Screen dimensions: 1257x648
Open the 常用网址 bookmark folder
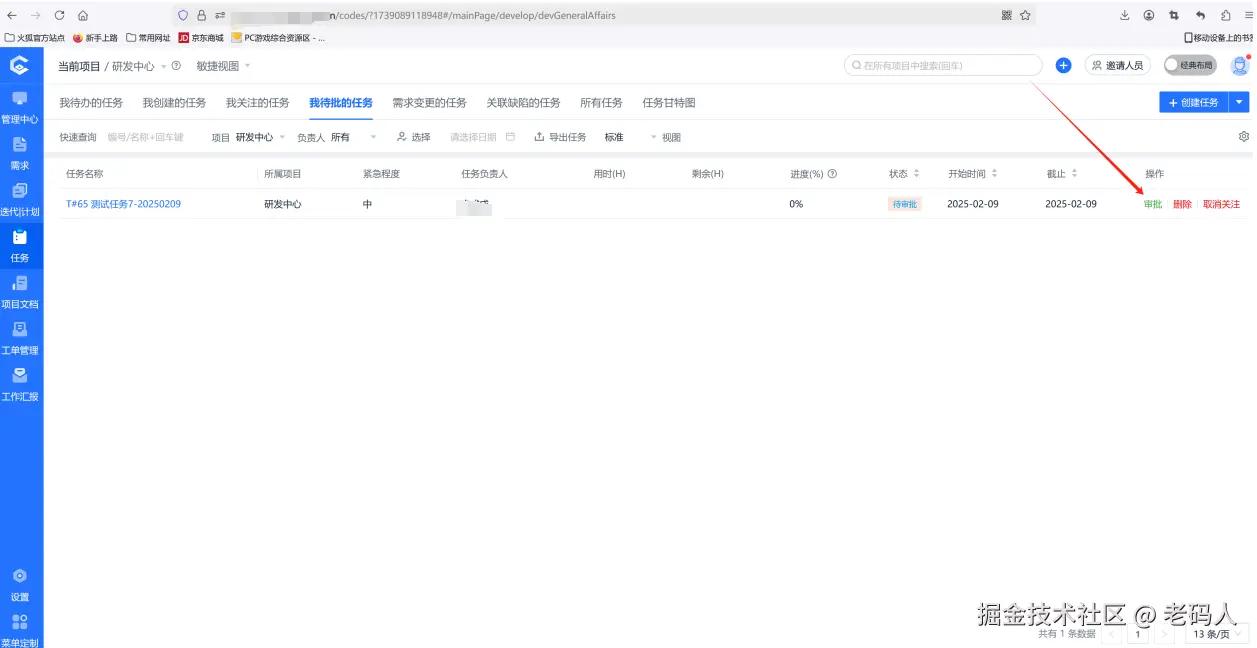click(x=148, y=38)
